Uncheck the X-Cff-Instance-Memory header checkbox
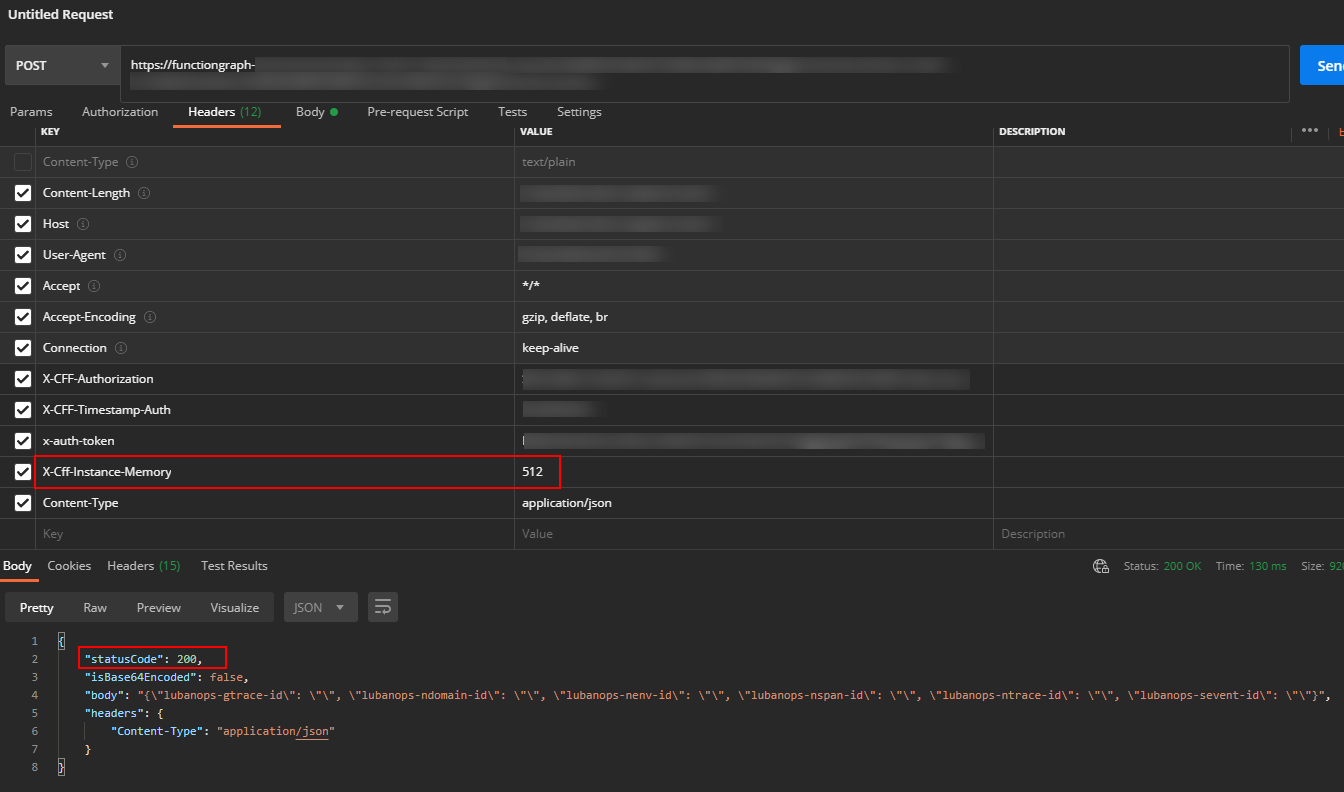This screenshot has height=792, width=1344. tap(23, 472)
